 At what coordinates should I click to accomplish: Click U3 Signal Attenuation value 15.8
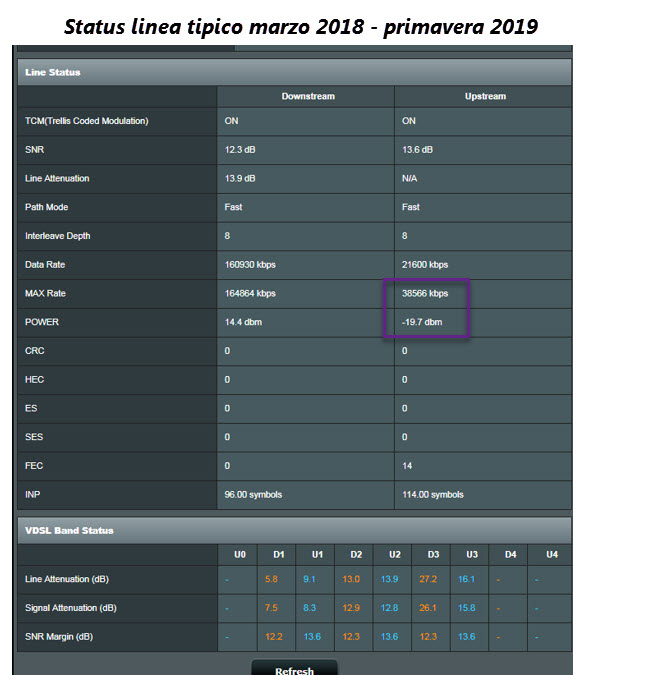click(x=467, y=608)
